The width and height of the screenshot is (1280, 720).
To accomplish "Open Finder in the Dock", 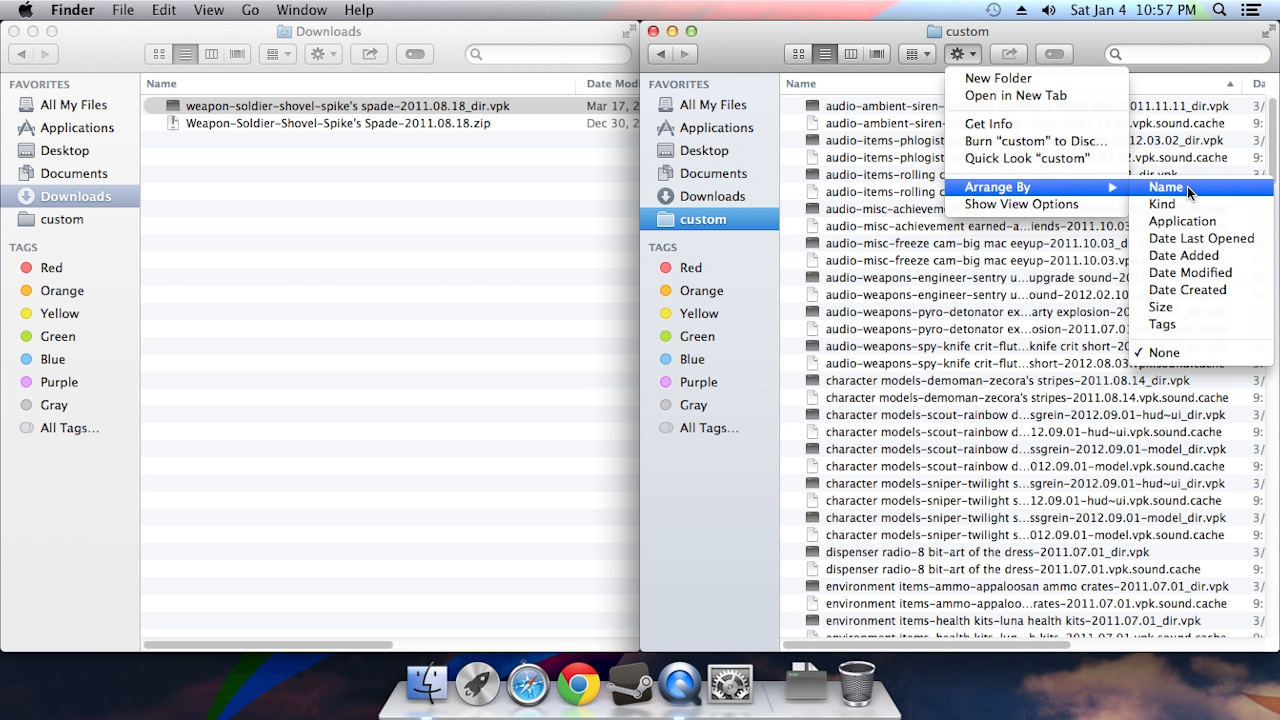I will [428, 684].
